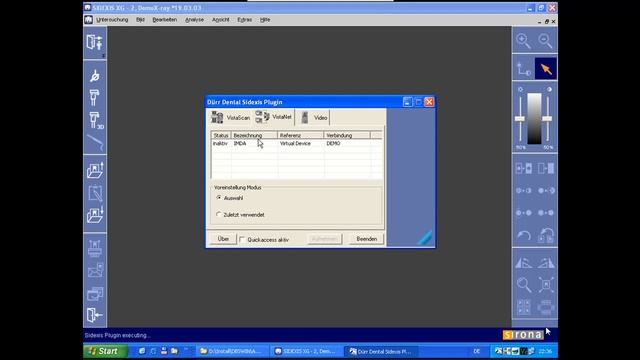Screen dimensions: 640x360
Task: Click the tile windows grid icon in right toolbar
Action: tap(524, 307)
